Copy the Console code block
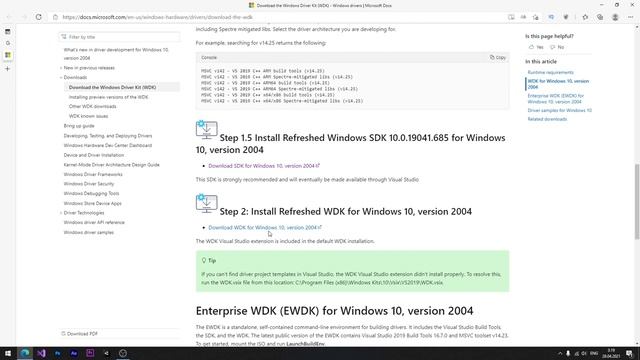Image resolution: width=640 pixels, height=360 pixels. point(498,58)
